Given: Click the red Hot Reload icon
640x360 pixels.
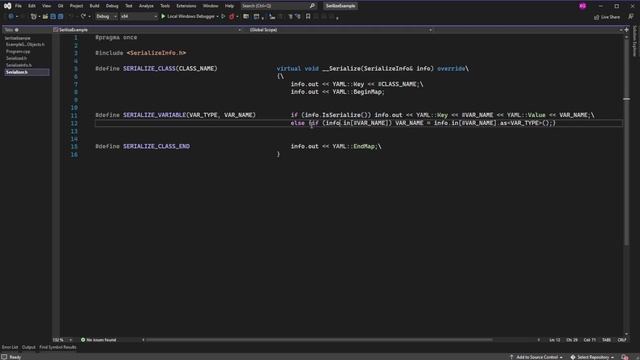Looking at the screenshot, I should pyautogui.click(x=232, y=17).
